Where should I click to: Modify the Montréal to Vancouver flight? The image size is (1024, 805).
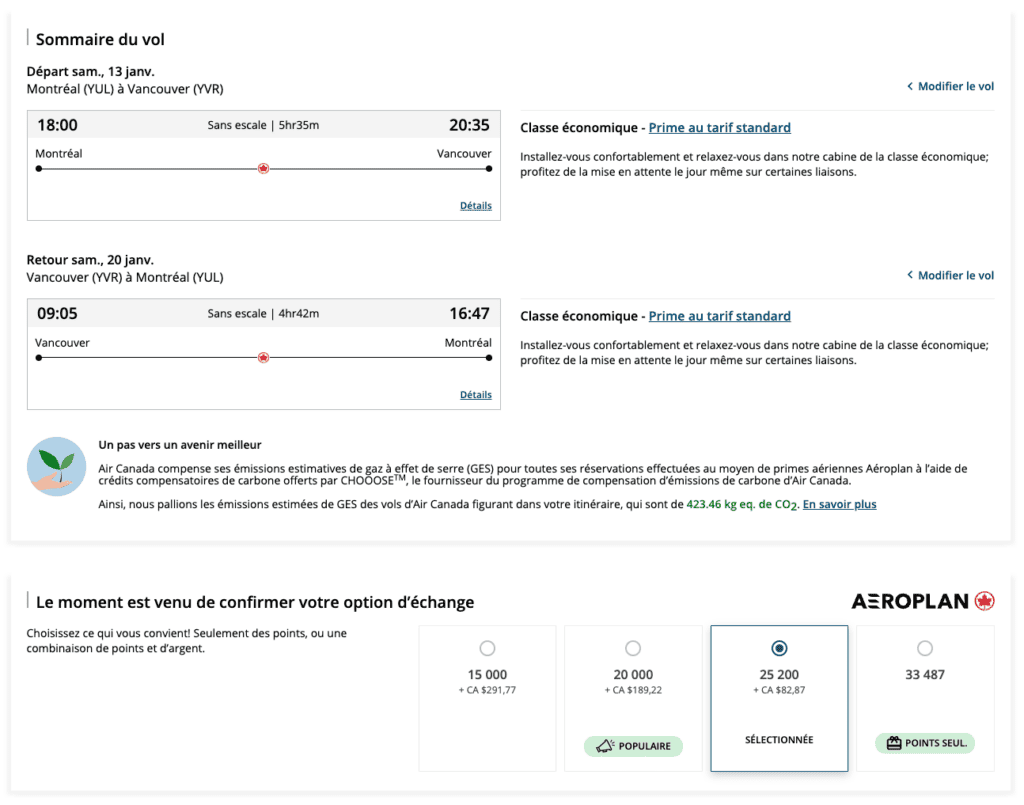(x=955, y=87)
